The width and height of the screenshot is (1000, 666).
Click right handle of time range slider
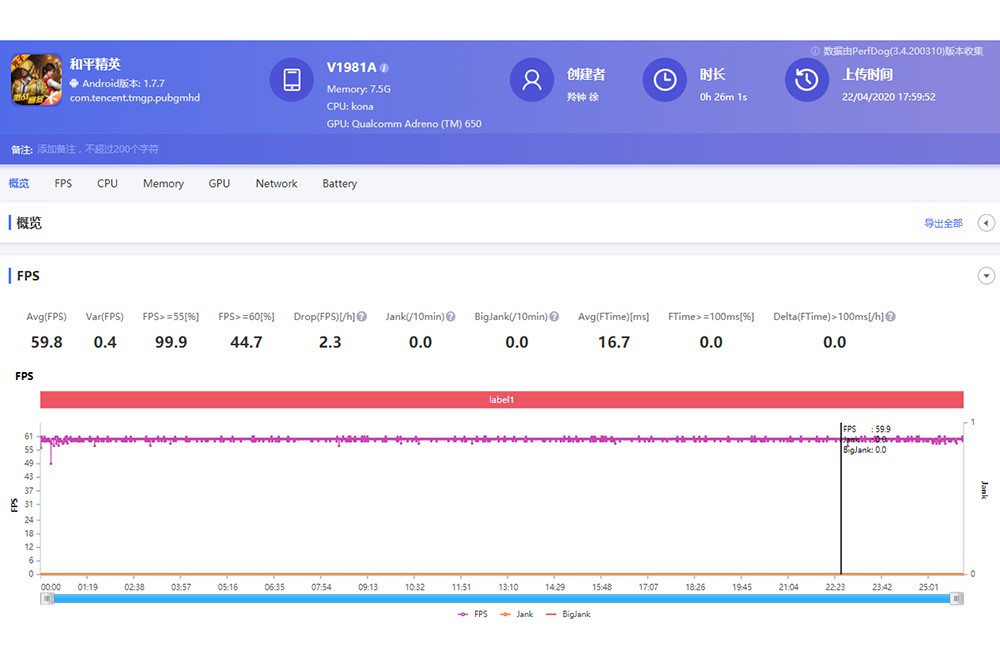(956, 598)
